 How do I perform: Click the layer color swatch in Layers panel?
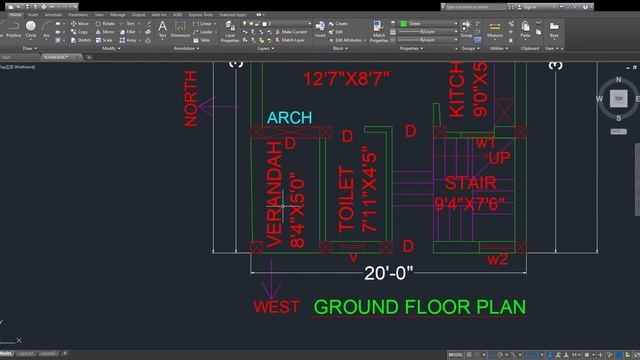pyautogui.click(x=264, y=24)
